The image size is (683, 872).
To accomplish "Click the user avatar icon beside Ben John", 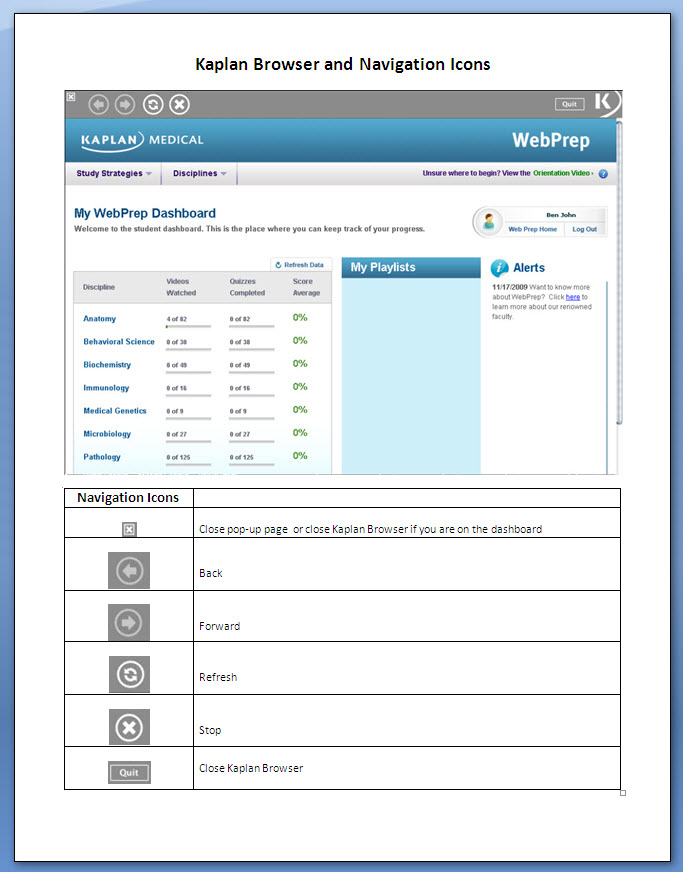I will click(x=488, y=221).
